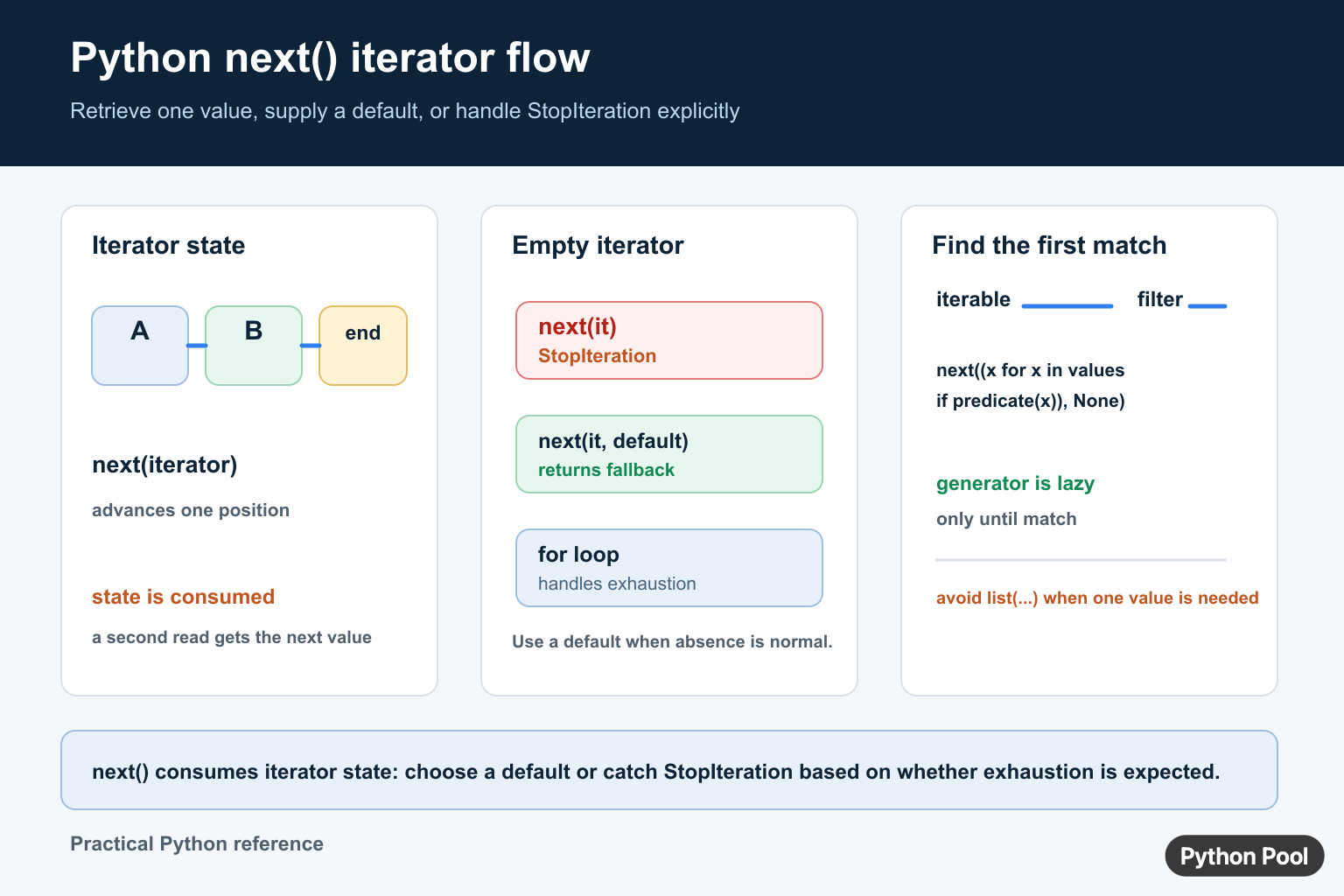The width and height of the screenshot is (1344, 896).
Task: Click 'Use a default when absence is normal.'
Action: point(672,641)
